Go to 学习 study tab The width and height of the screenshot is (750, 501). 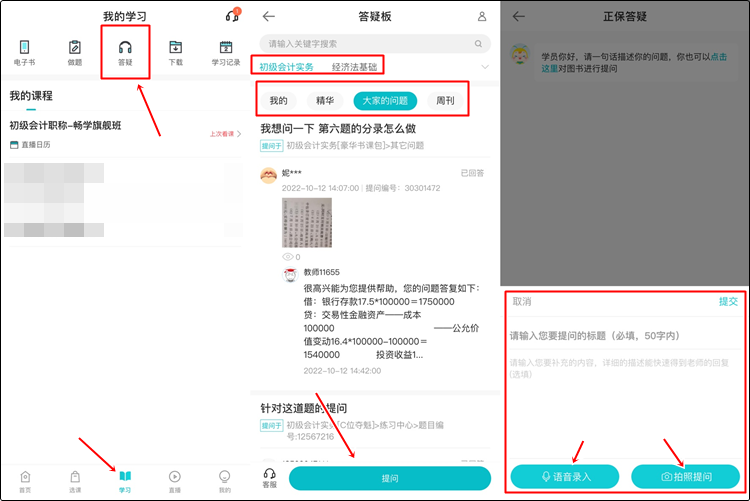[125, 481]
